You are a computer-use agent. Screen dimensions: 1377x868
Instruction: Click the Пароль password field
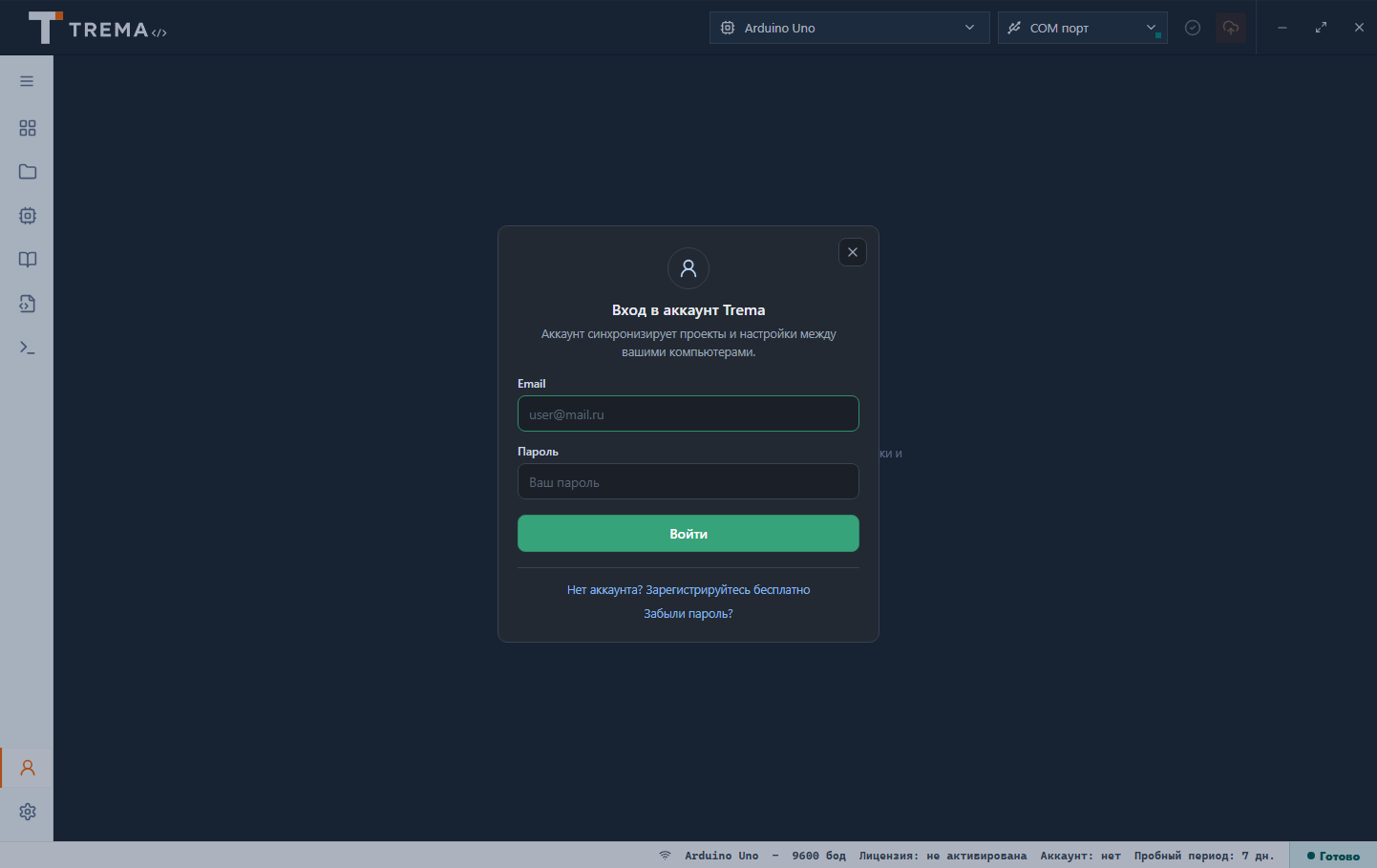(688, 481)
